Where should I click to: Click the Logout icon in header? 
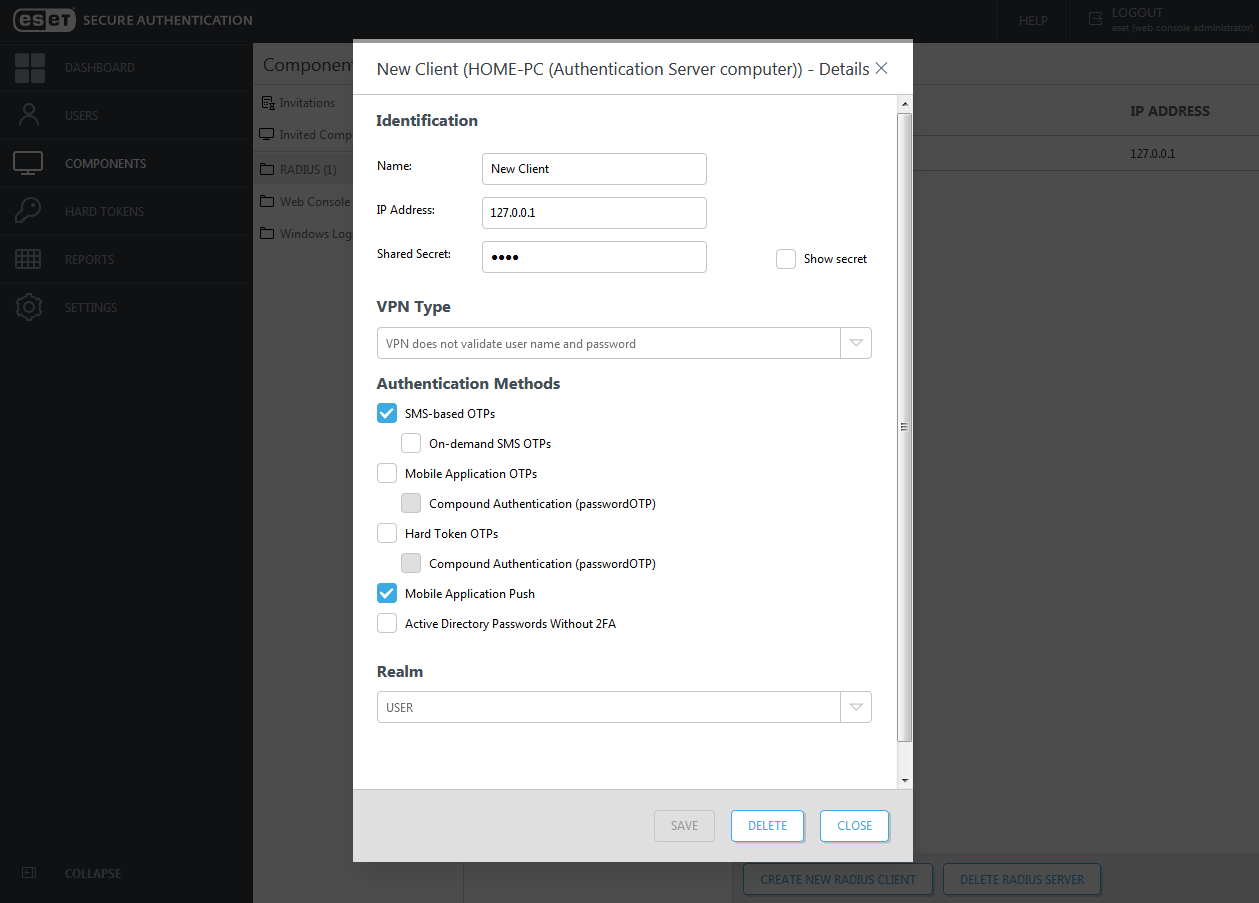(1095, 19)
